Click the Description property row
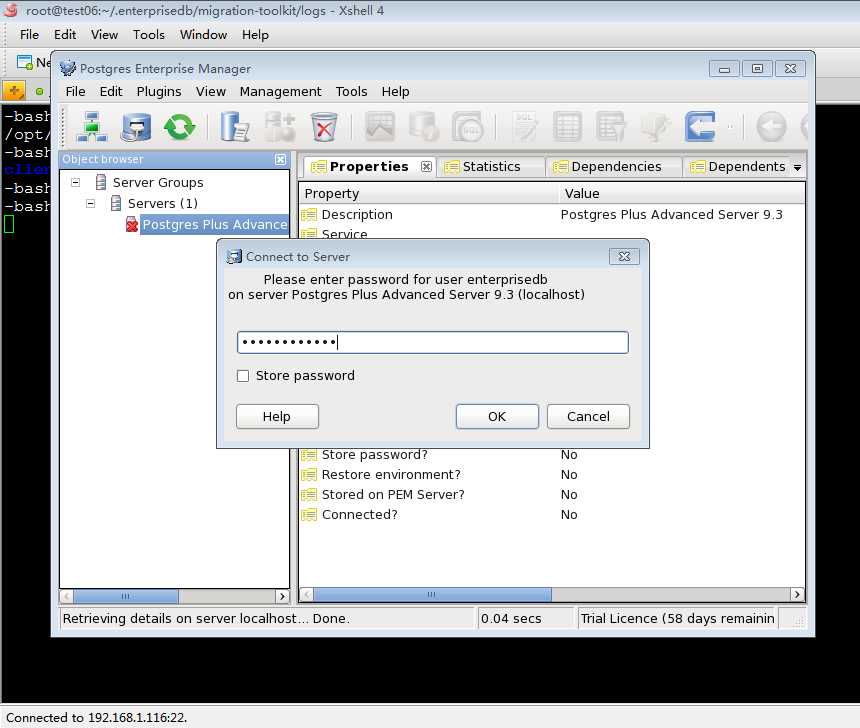860x728 pixels. (552, 215)
